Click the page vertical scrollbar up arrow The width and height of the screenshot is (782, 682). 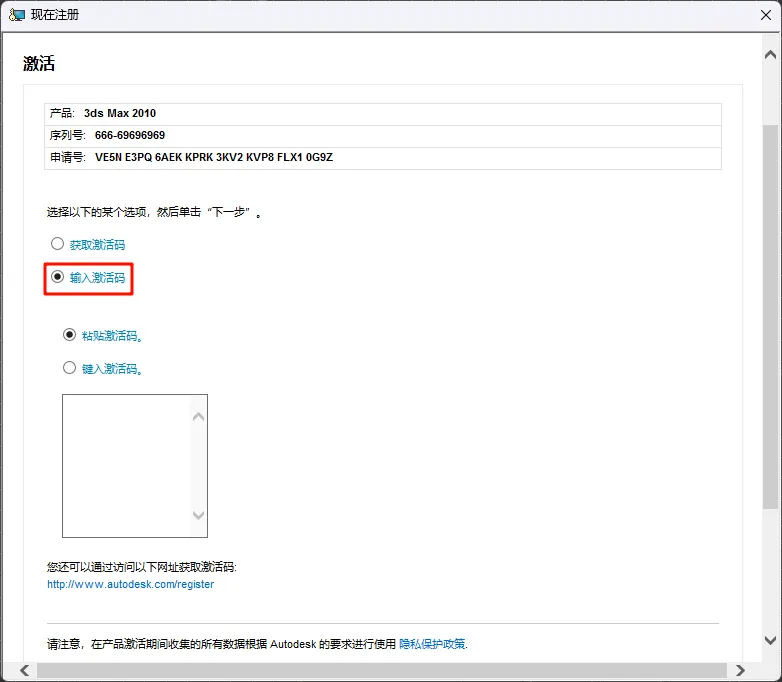[771, 55]
